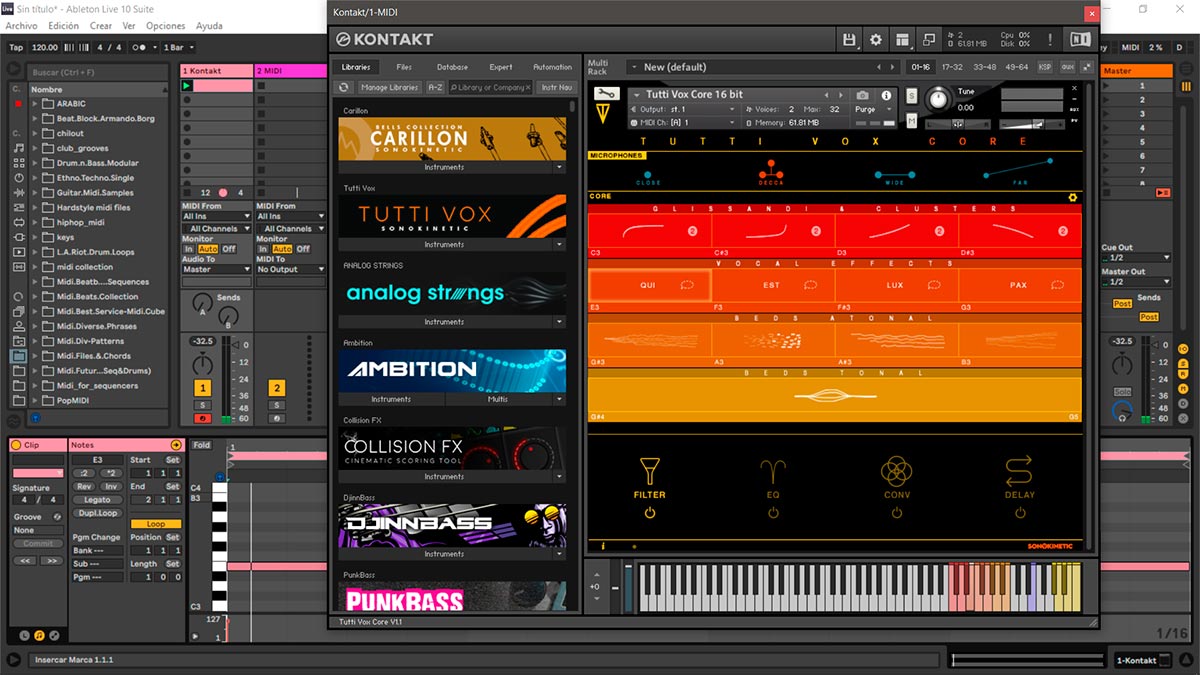Toggle the Loop switch in Notes
Image resolution: width=1200 pixels, height=675 pixels.
click(155, 524)
